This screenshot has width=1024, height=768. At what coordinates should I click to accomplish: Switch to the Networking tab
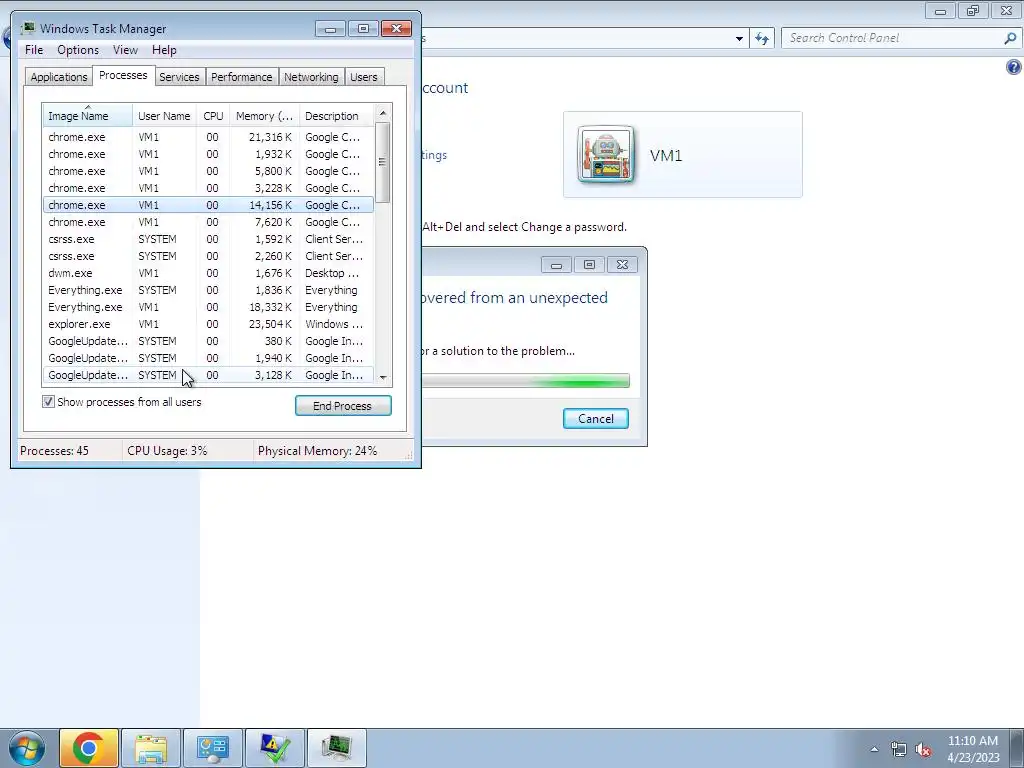click(311, 77)
